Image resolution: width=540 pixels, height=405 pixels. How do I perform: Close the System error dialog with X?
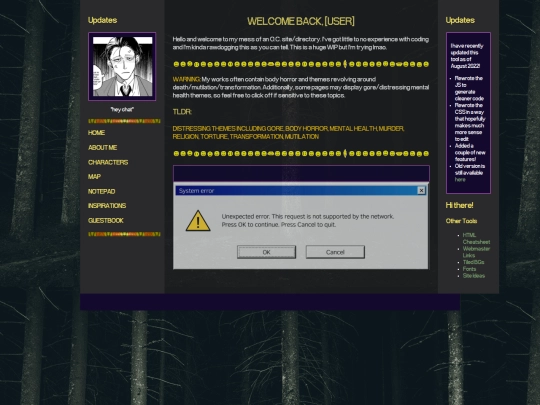point(421,190)
